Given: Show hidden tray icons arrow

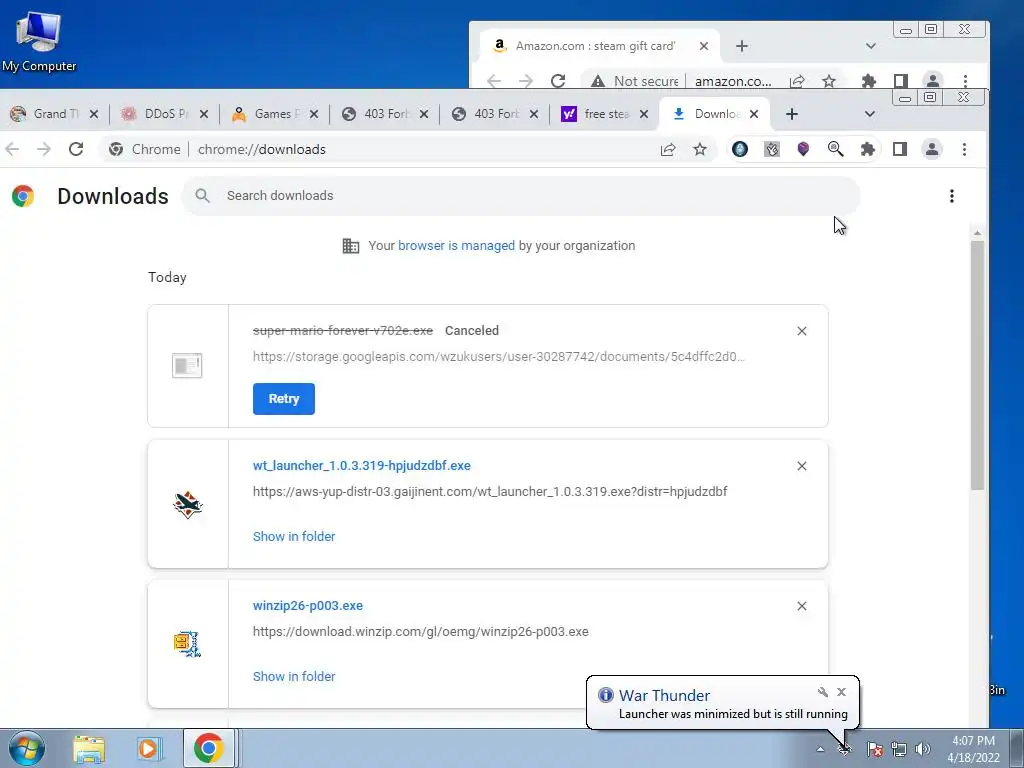Looking at the screenshot, I should tap(820, 749).
